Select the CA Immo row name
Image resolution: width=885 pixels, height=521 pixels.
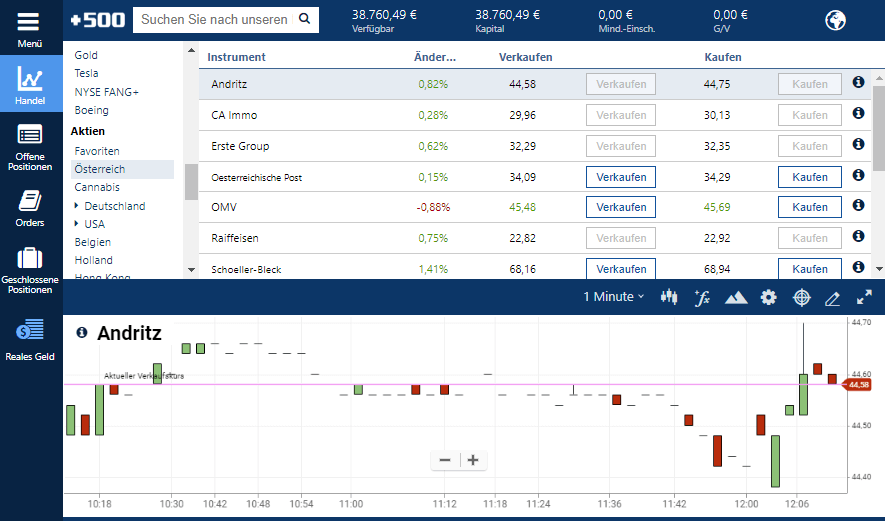click(x=234, y=115)
